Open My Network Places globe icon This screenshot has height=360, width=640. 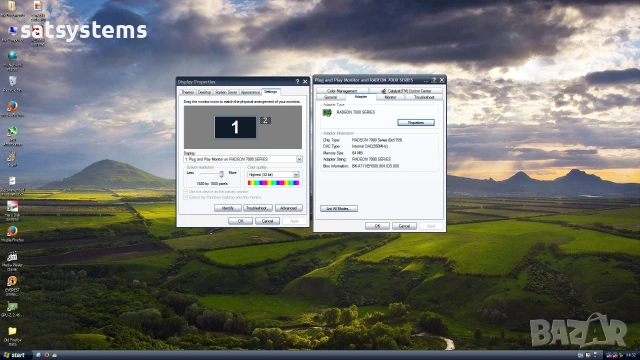(x=12, y=56)
